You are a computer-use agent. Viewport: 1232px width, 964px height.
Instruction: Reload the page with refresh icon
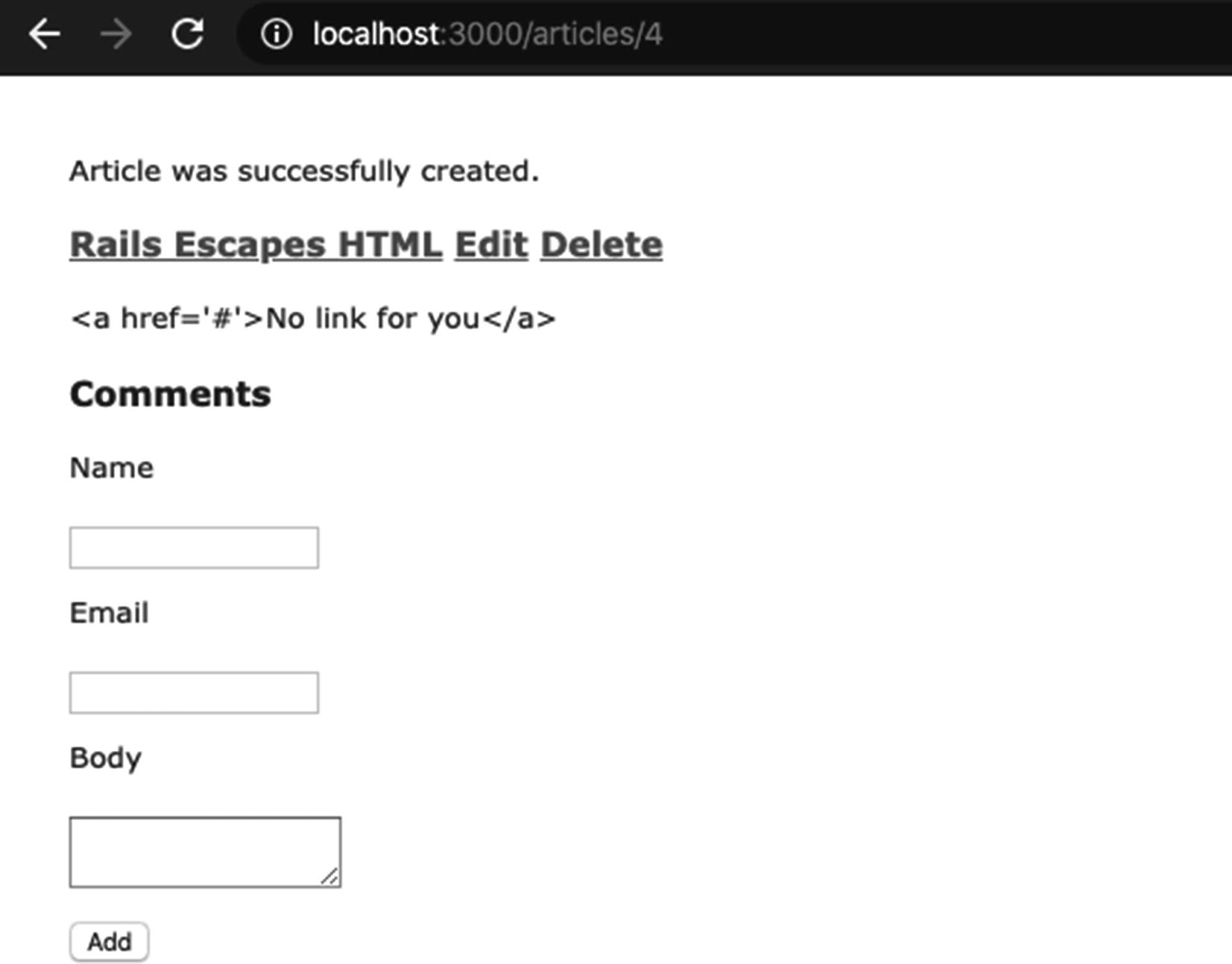click(x=187, y=34)
